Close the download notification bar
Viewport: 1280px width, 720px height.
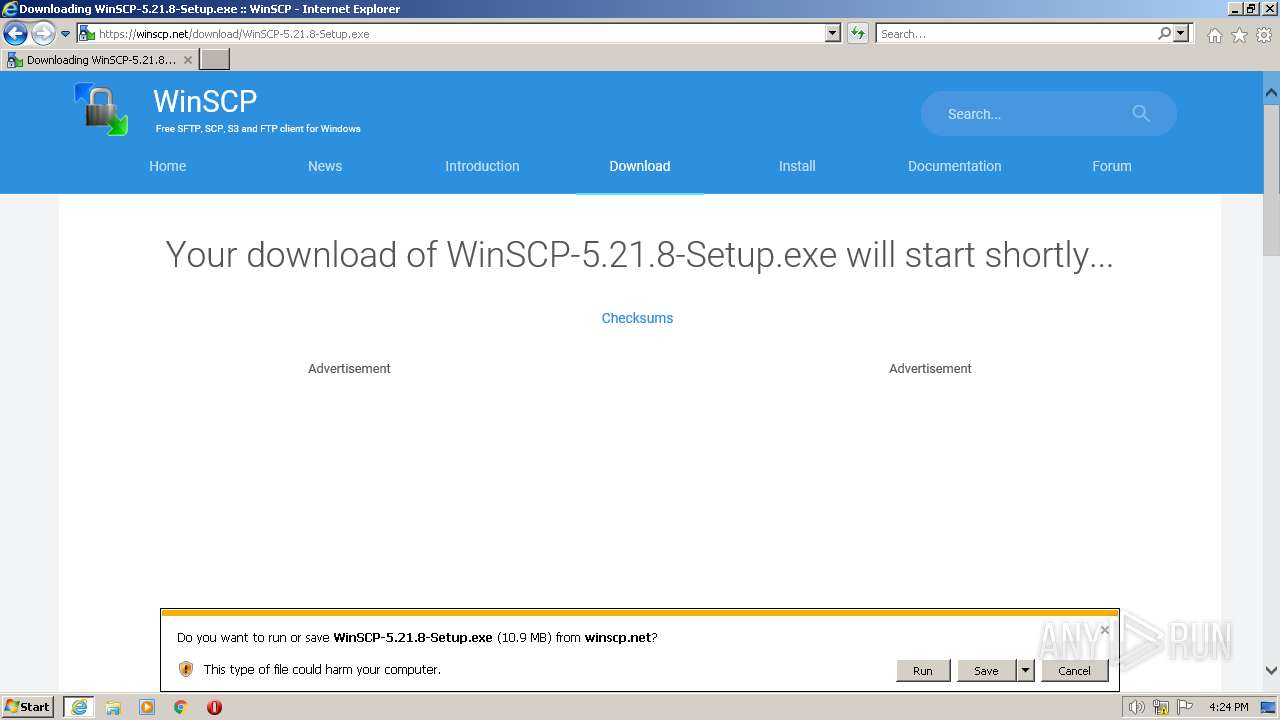coord(1104,630)
